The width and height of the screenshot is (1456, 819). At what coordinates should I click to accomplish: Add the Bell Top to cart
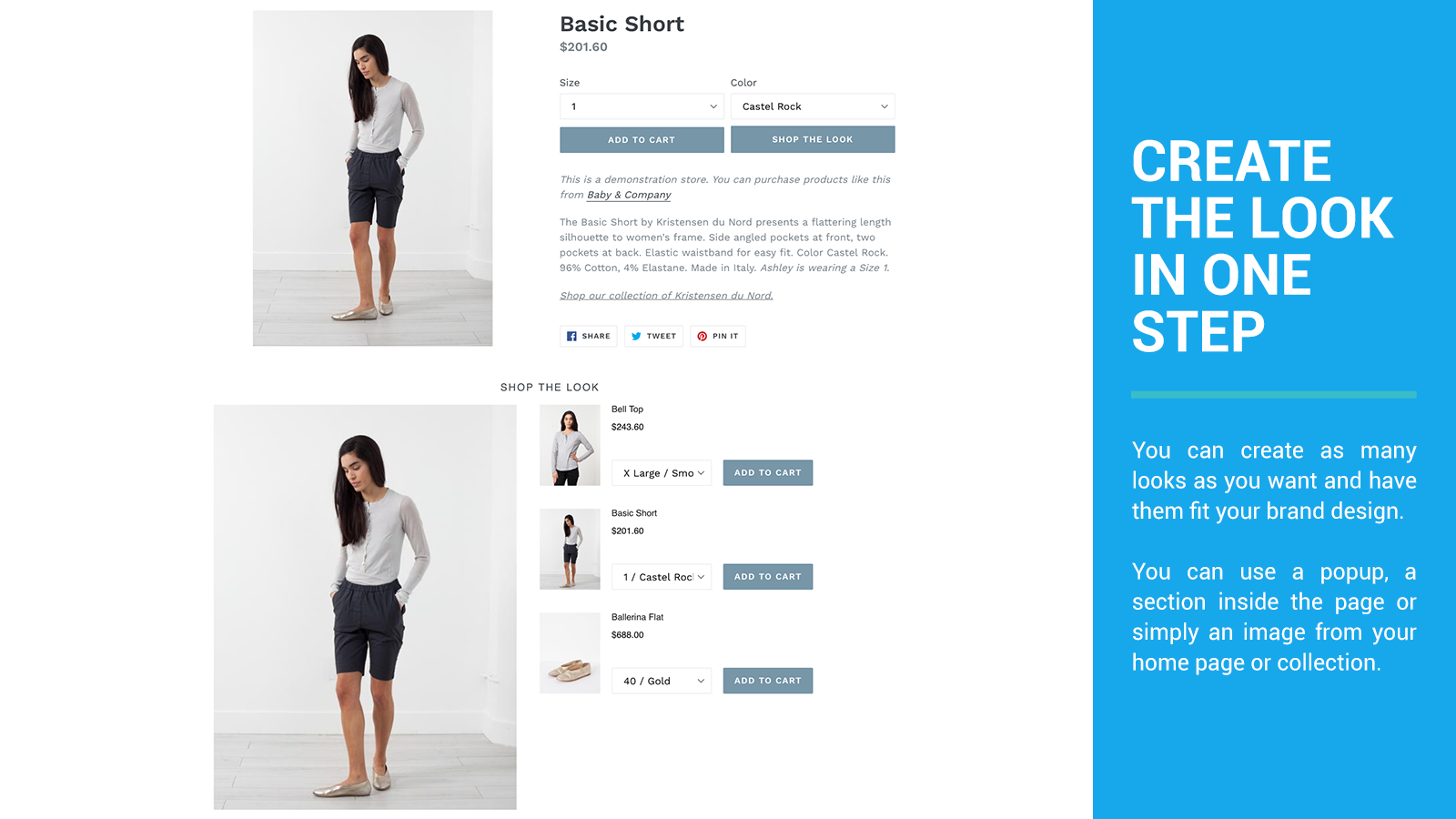(x=768, y=472)
